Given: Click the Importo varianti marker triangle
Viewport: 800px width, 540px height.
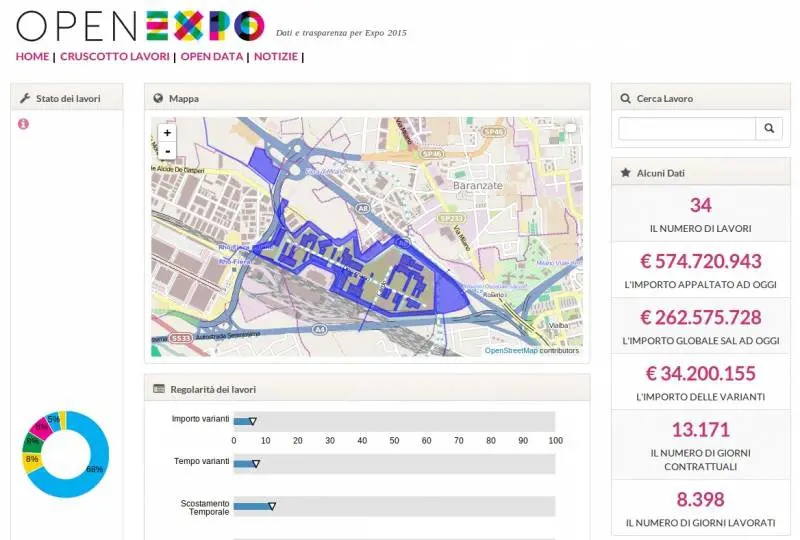Looking at the screenshot, I should (253, 422).
